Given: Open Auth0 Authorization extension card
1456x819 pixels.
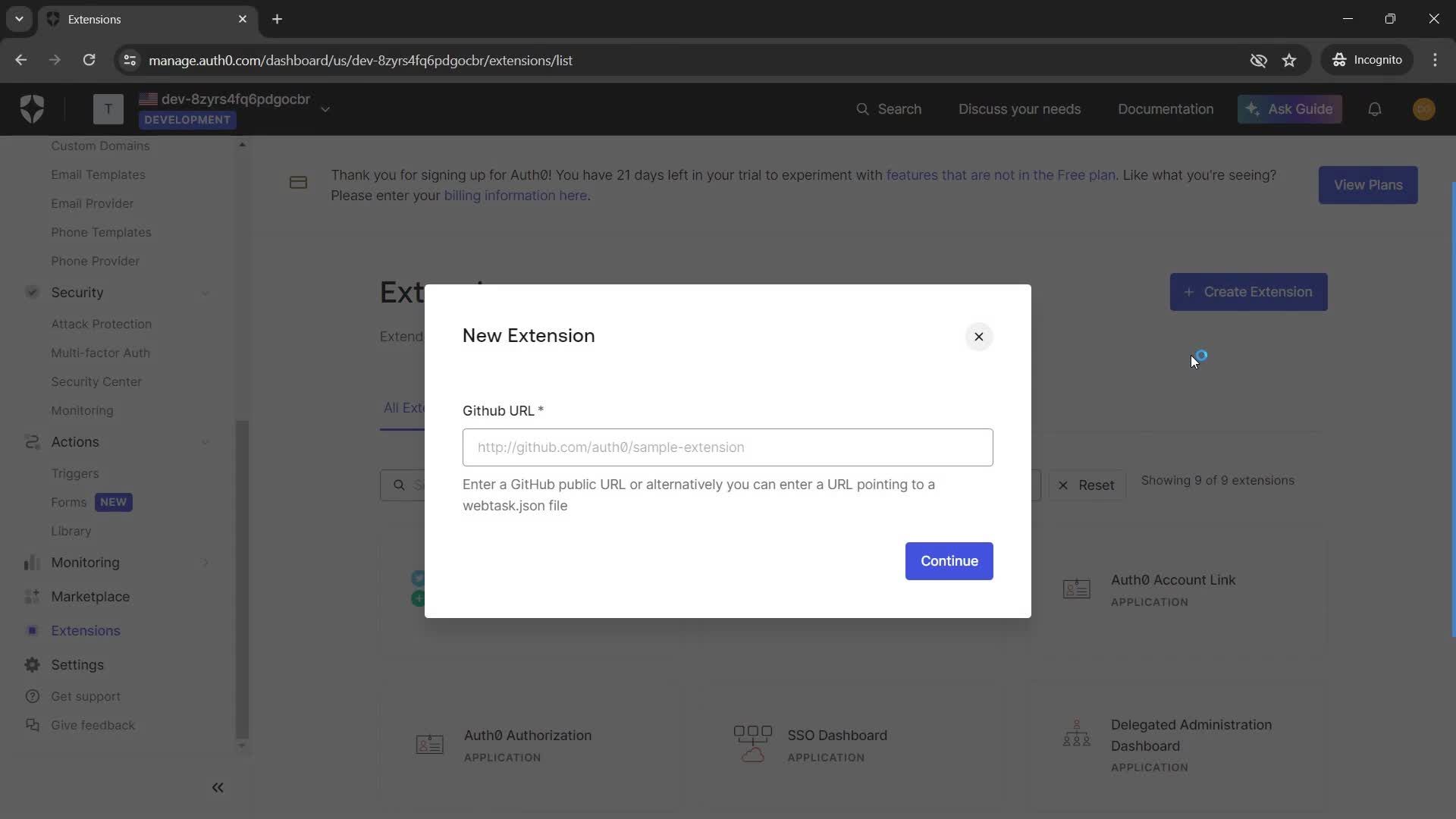Looking at the screenshot, I should [x=529, y=745].
